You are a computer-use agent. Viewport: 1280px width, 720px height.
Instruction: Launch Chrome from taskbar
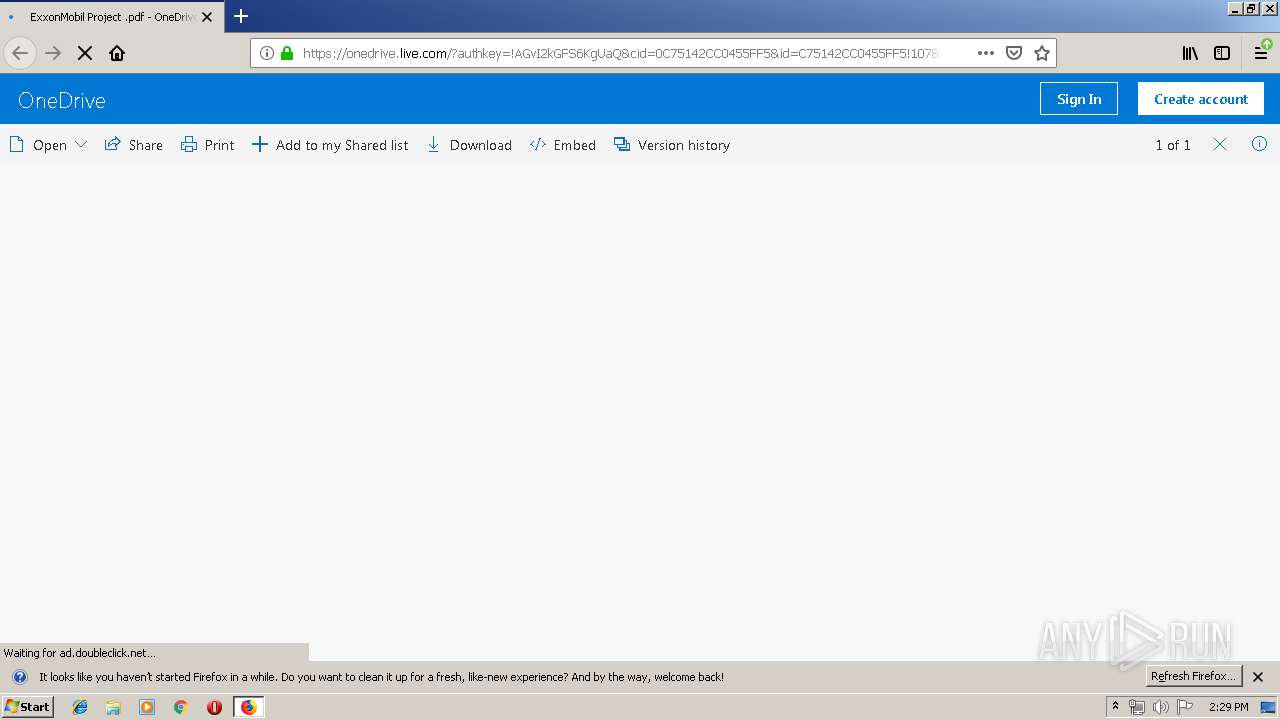click(181, 707)
